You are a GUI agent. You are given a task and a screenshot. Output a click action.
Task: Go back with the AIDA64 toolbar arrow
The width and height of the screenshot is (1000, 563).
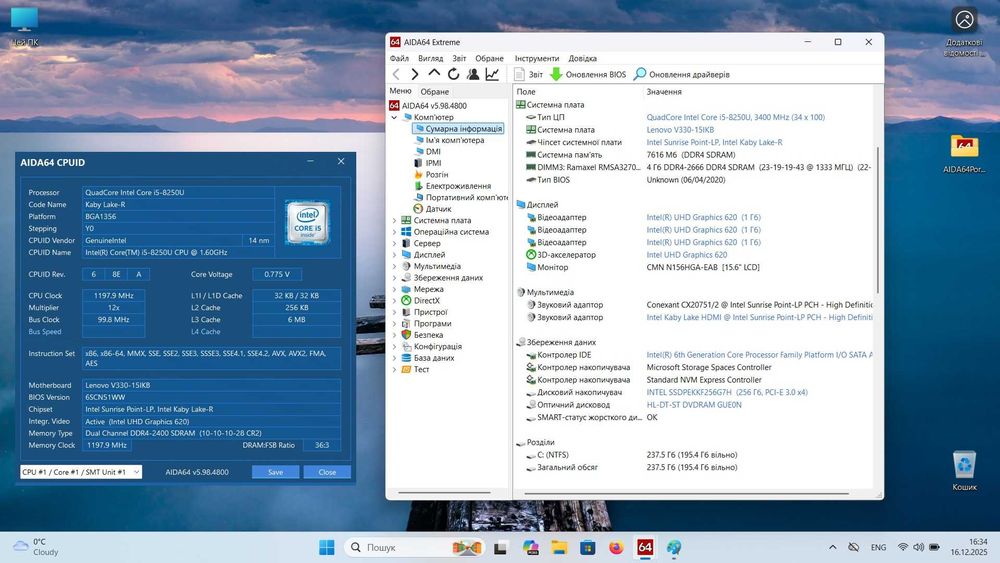397,75
